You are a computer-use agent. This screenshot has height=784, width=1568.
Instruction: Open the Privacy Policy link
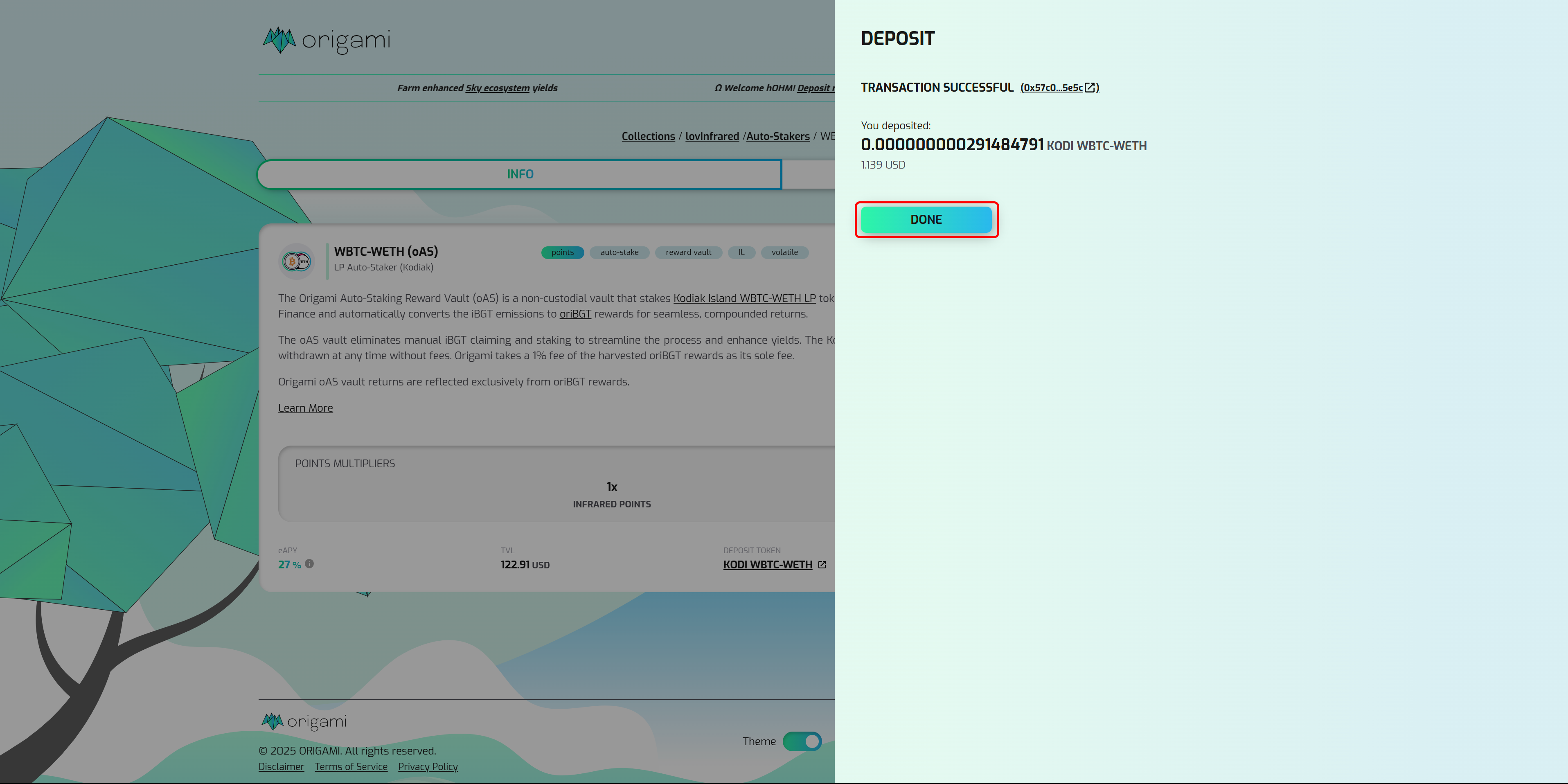pyautogui.click(x=427, y=767)
